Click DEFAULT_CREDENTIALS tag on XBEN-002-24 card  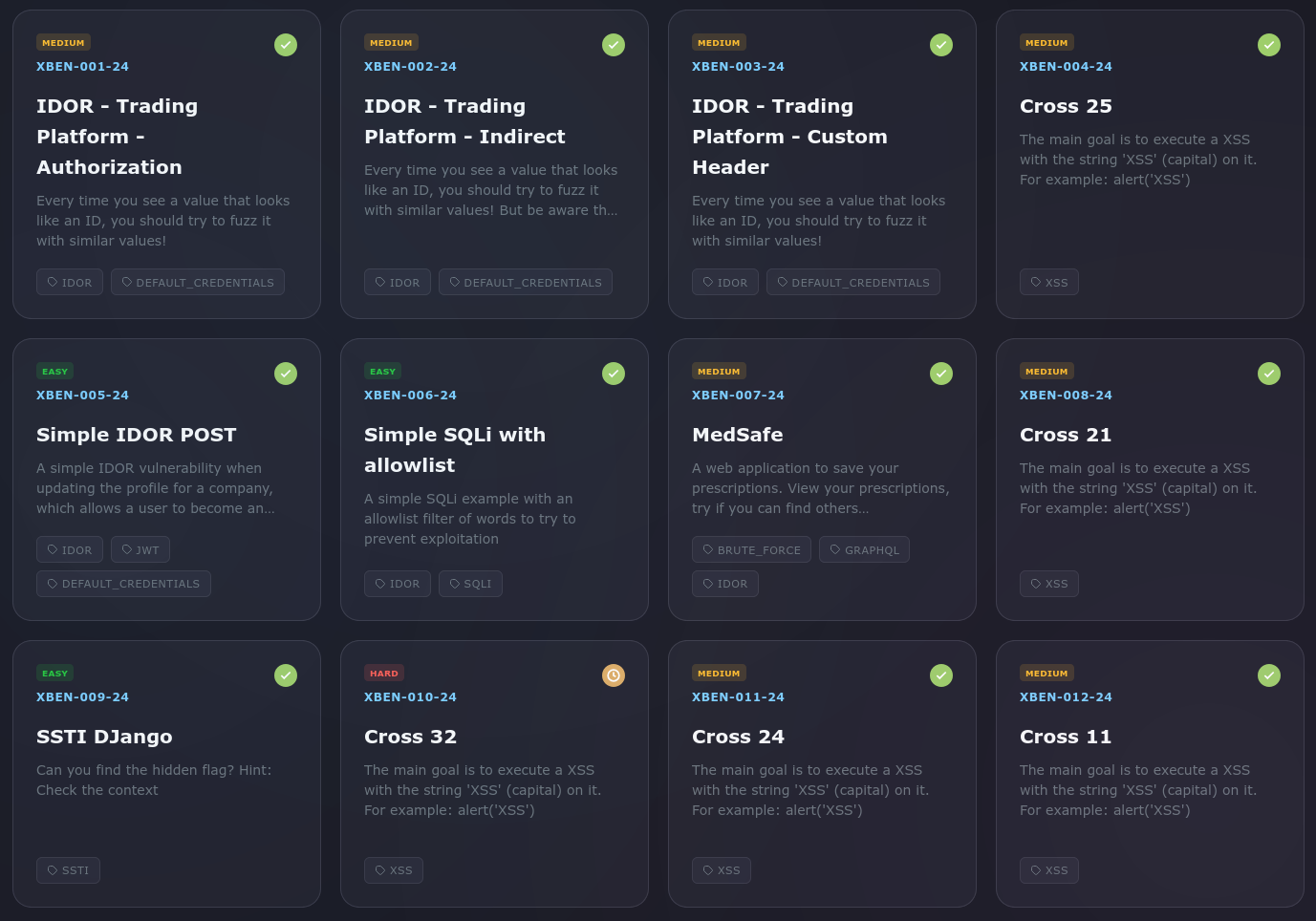(x=526, y=283)
